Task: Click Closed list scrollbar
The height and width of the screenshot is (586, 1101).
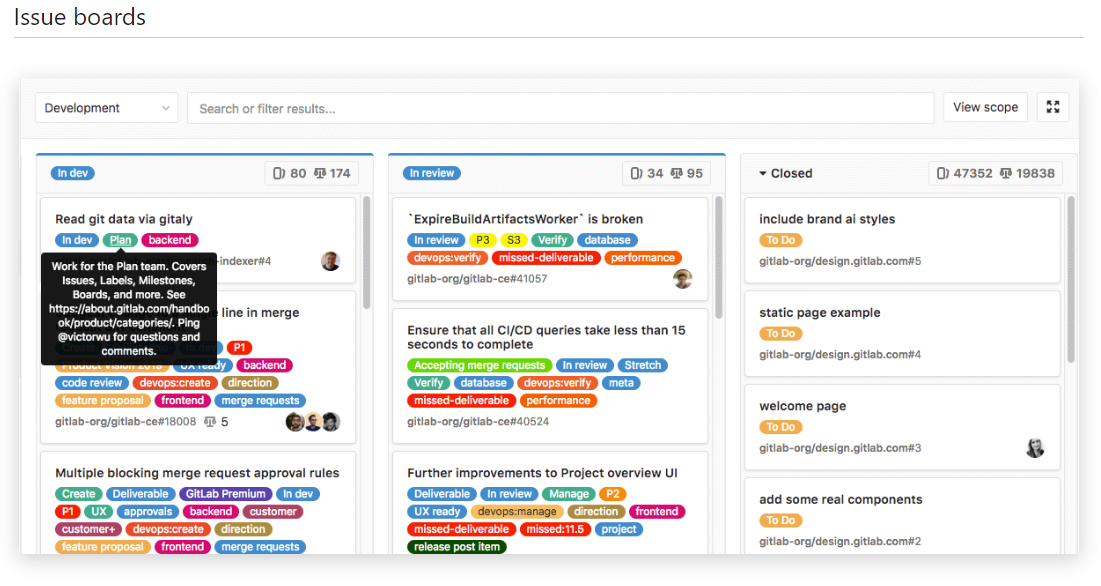Action: [1071, 279]
